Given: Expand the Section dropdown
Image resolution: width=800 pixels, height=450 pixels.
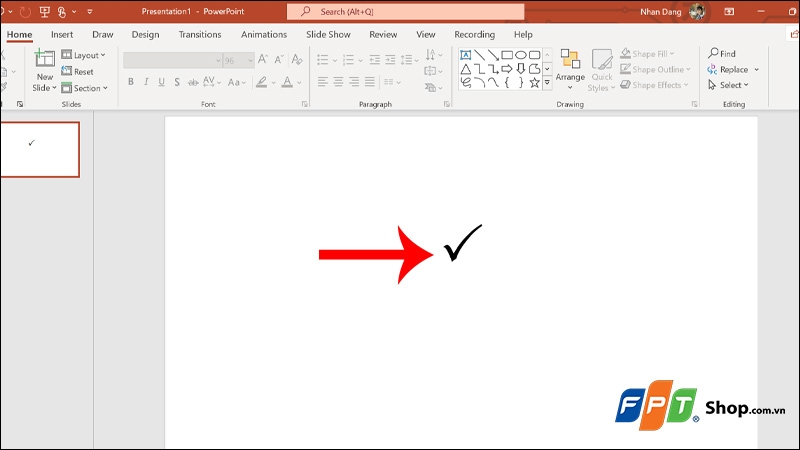Looking at the screenshot, I should click(85, 88).
